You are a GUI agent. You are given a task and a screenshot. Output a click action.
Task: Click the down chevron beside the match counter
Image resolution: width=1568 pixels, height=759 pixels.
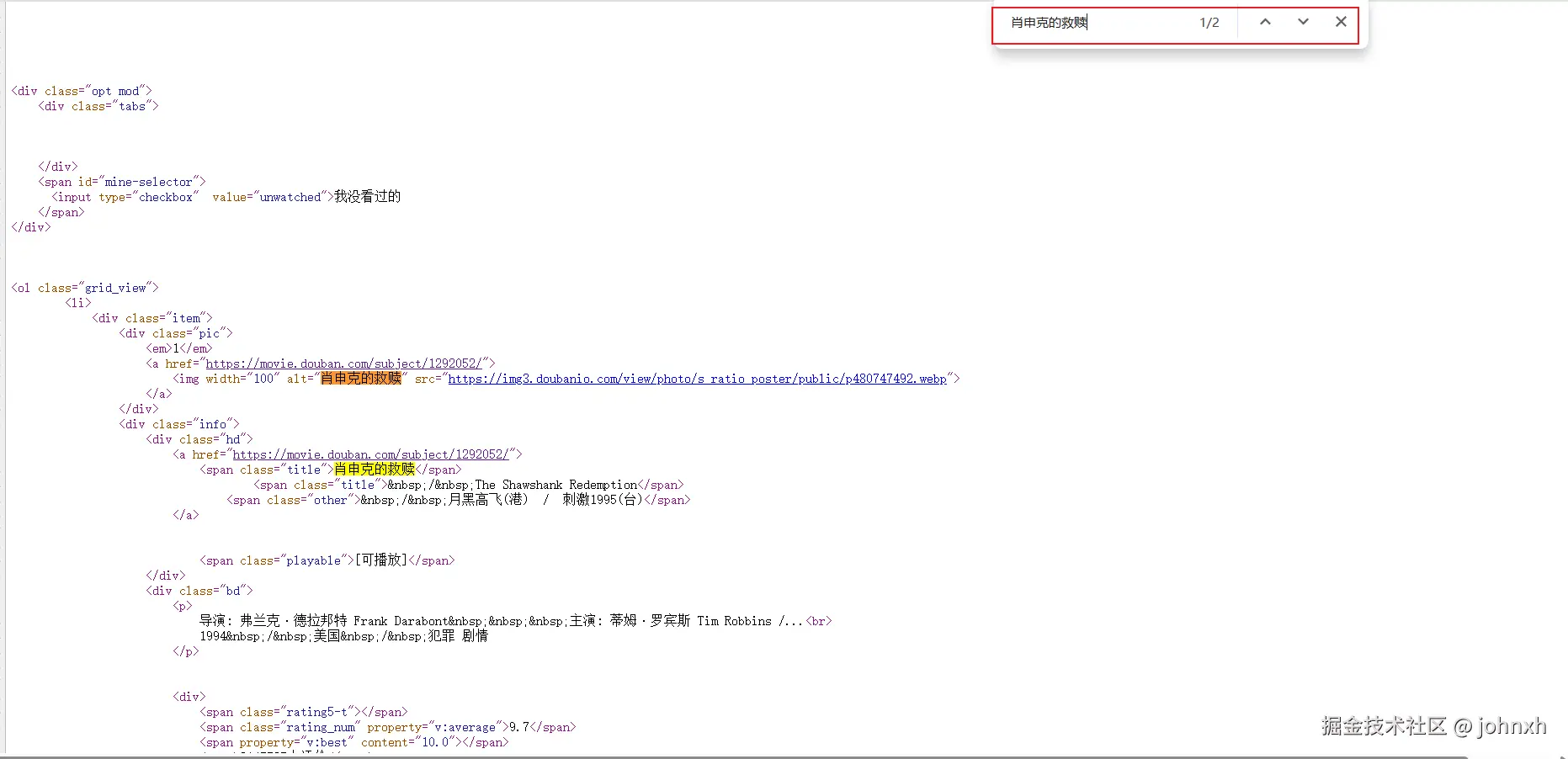point(1302,22)
